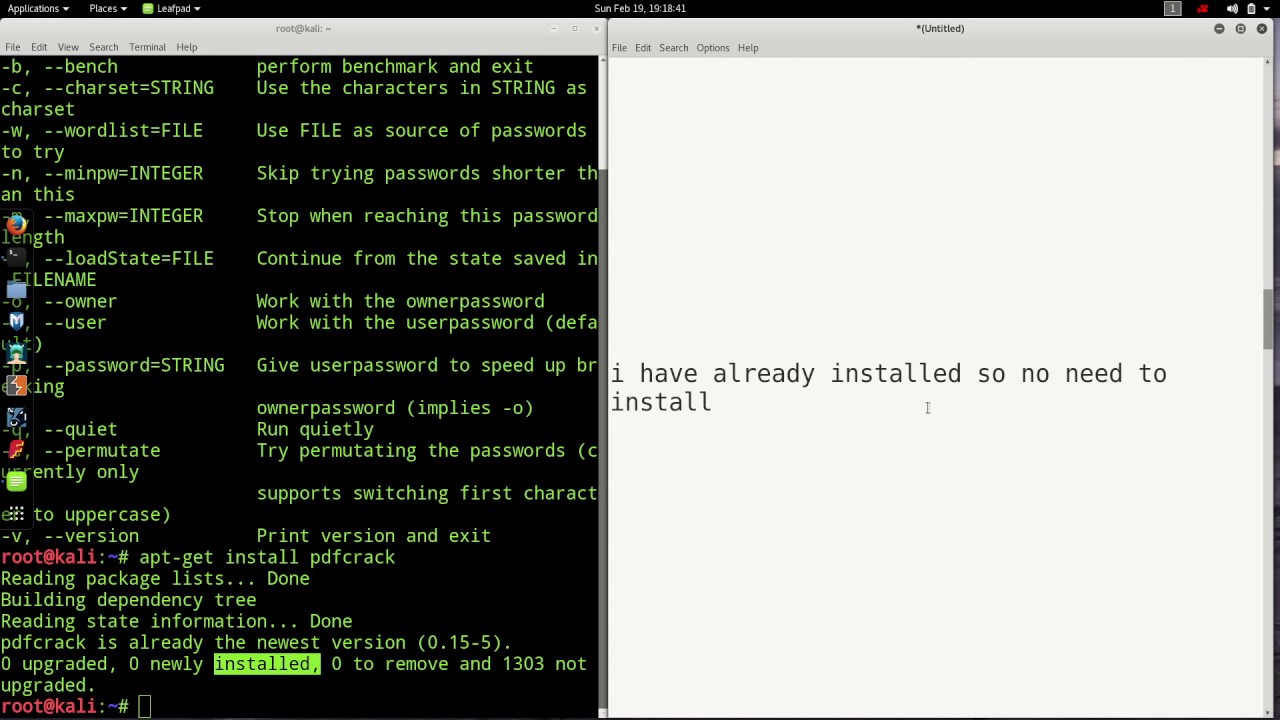Click the highlighted word 'installed,' in terminal
Screen dimensions: 1280x720
pyautogui.click(x=267, y=664)
